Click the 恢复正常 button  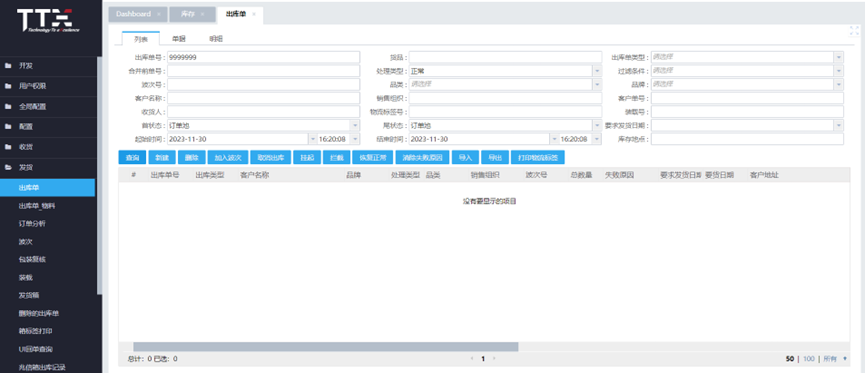pos(372,157)
